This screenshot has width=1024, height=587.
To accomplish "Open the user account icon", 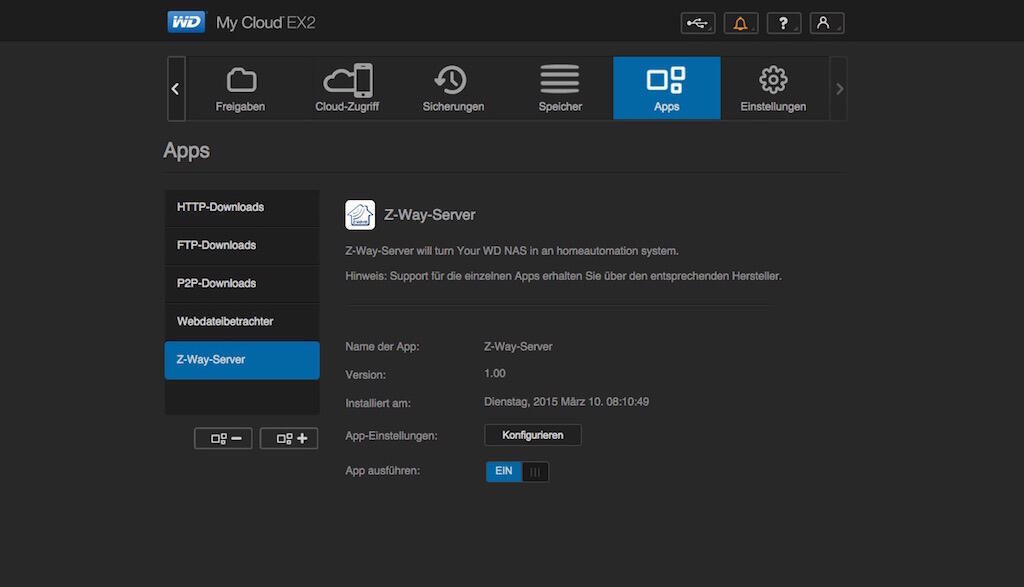I will [827, 24].
